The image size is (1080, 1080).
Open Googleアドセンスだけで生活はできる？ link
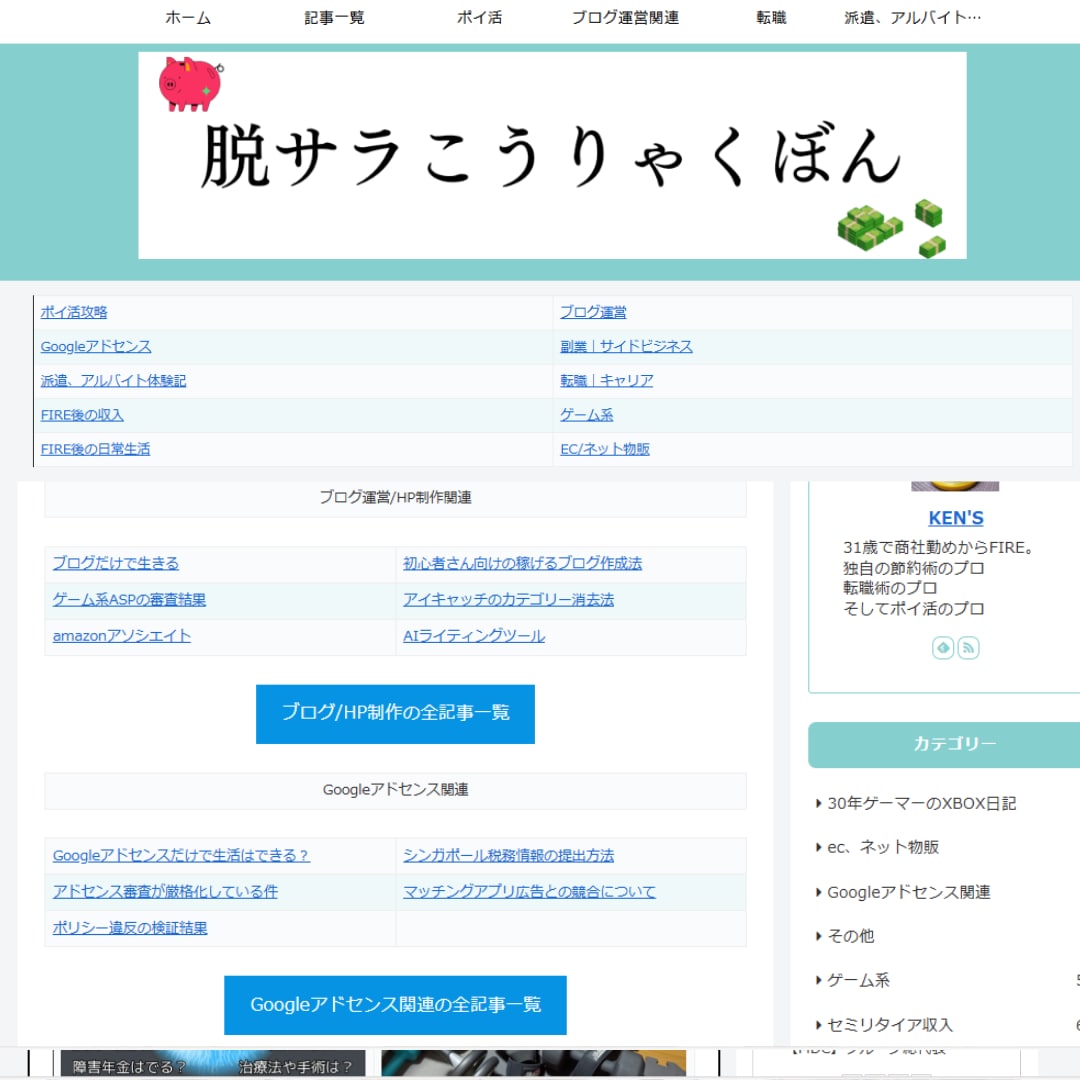[181, 855]
